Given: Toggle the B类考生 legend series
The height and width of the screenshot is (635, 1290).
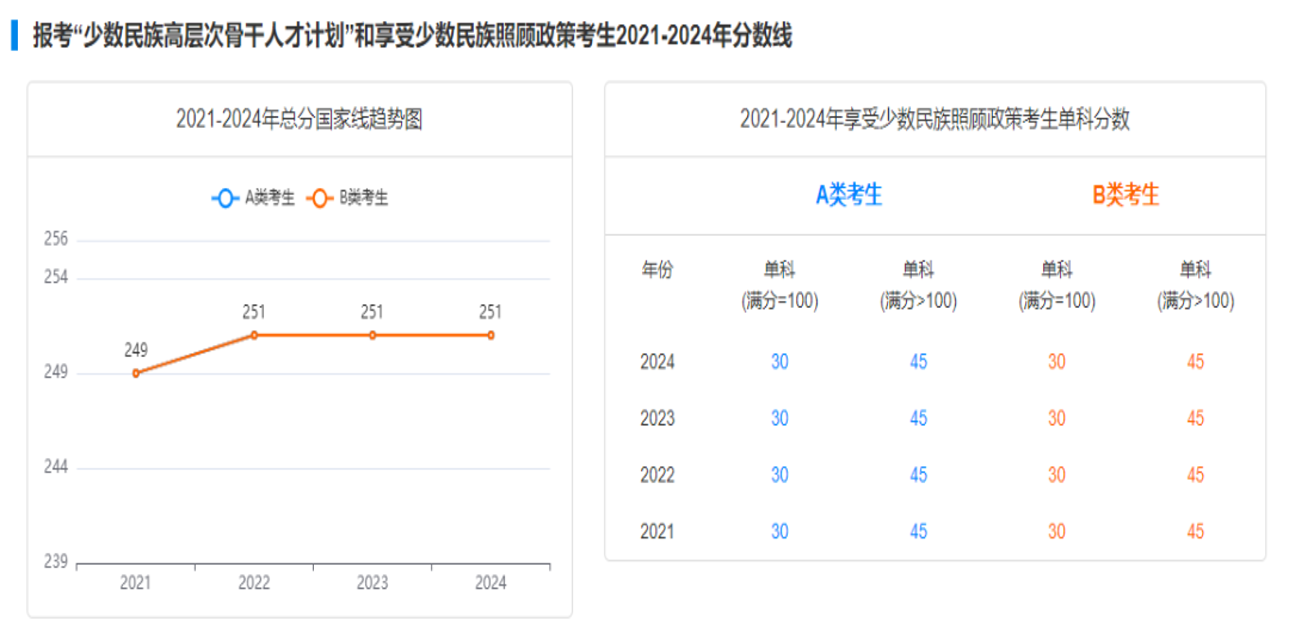Looking at the screenshot, I should coord(348,198).
